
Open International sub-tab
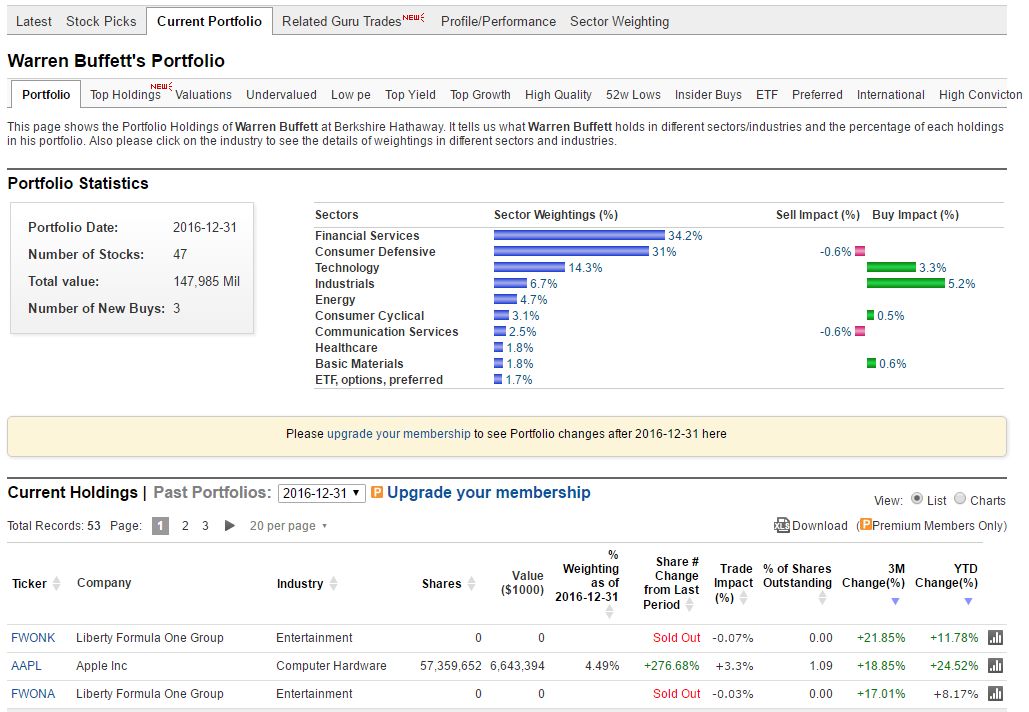tap(891, 94)
